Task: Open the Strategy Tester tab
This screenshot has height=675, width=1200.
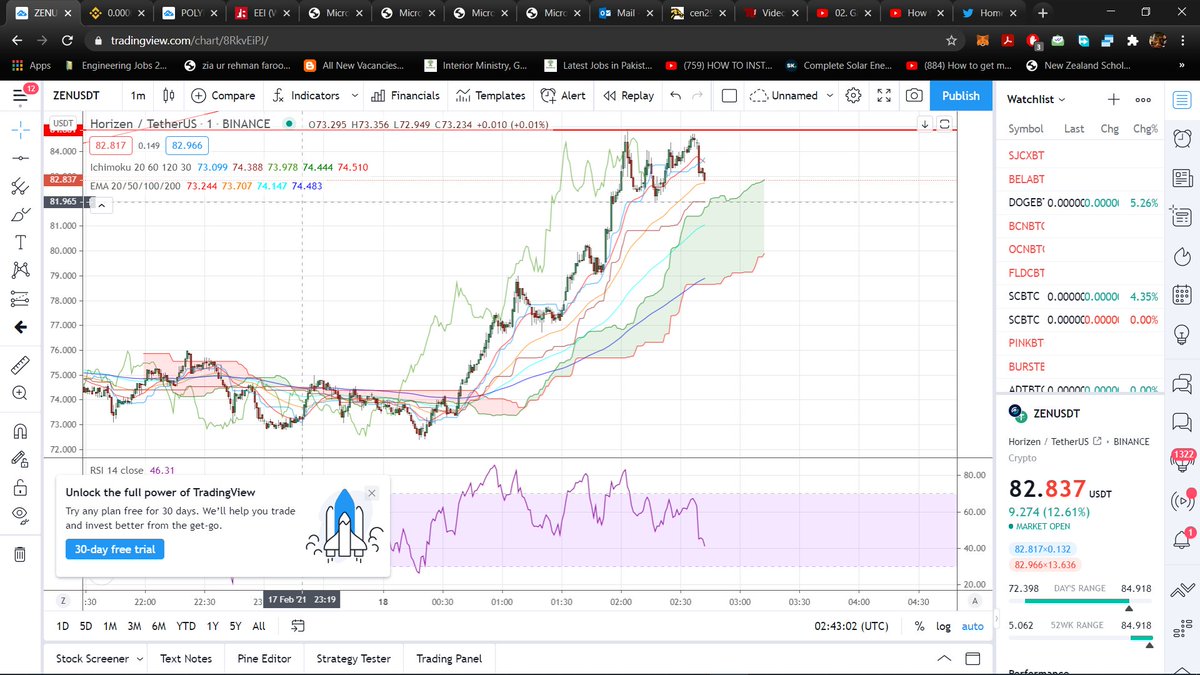Action: click(353, 658)
